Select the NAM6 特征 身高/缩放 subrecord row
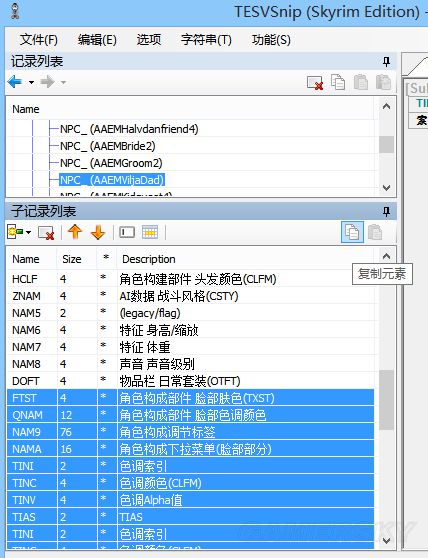 tap(190, 330)
